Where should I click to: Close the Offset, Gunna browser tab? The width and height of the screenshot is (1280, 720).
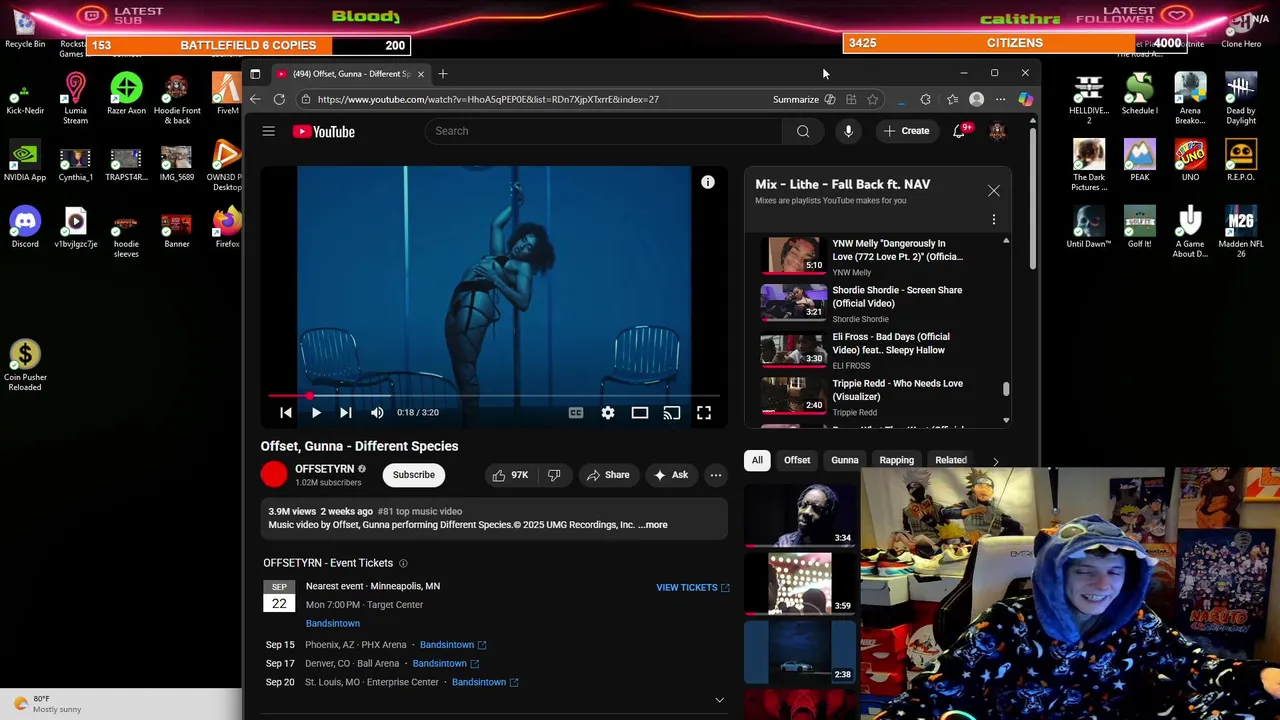click(x=420, y=74)
